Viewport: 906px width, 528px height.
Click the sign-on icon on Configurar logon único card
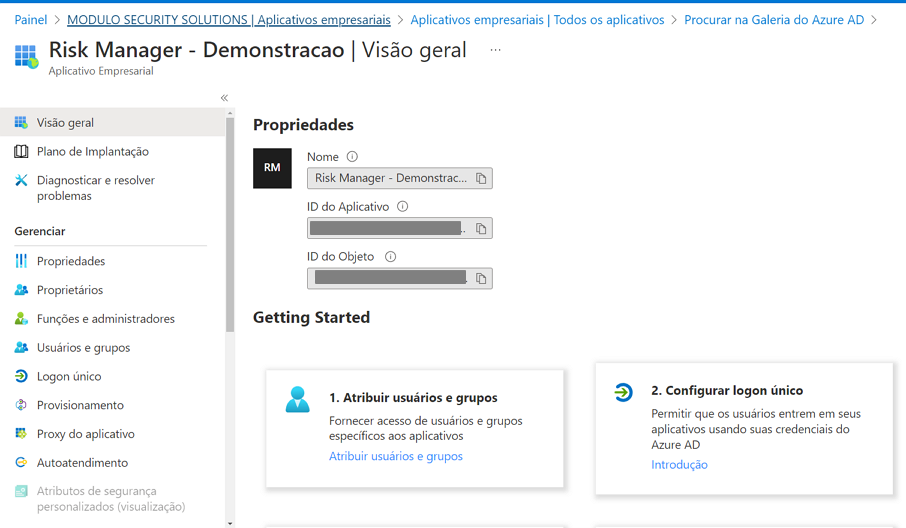pos(623,392)
